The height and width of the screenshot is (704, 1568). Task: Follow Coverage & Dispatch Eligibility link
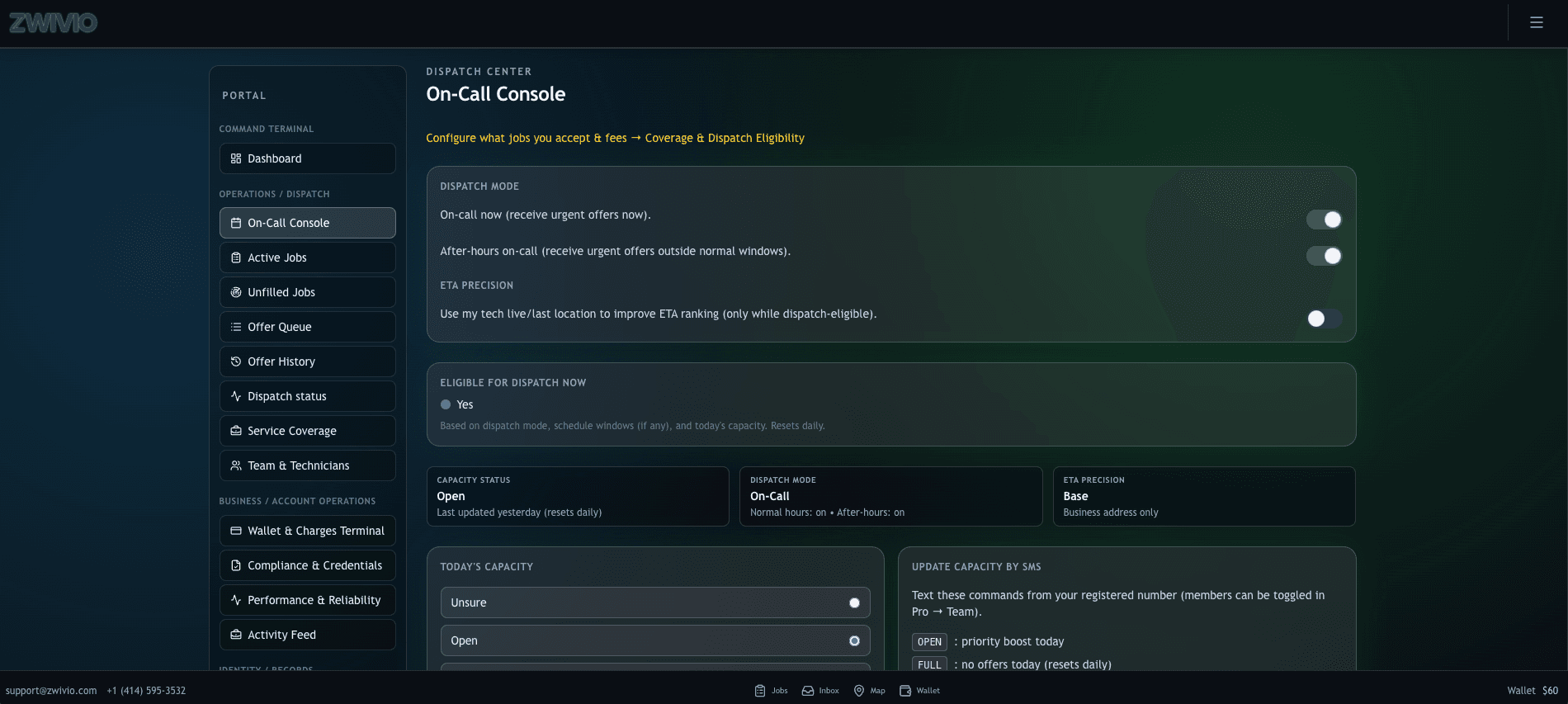click(724, 138)
